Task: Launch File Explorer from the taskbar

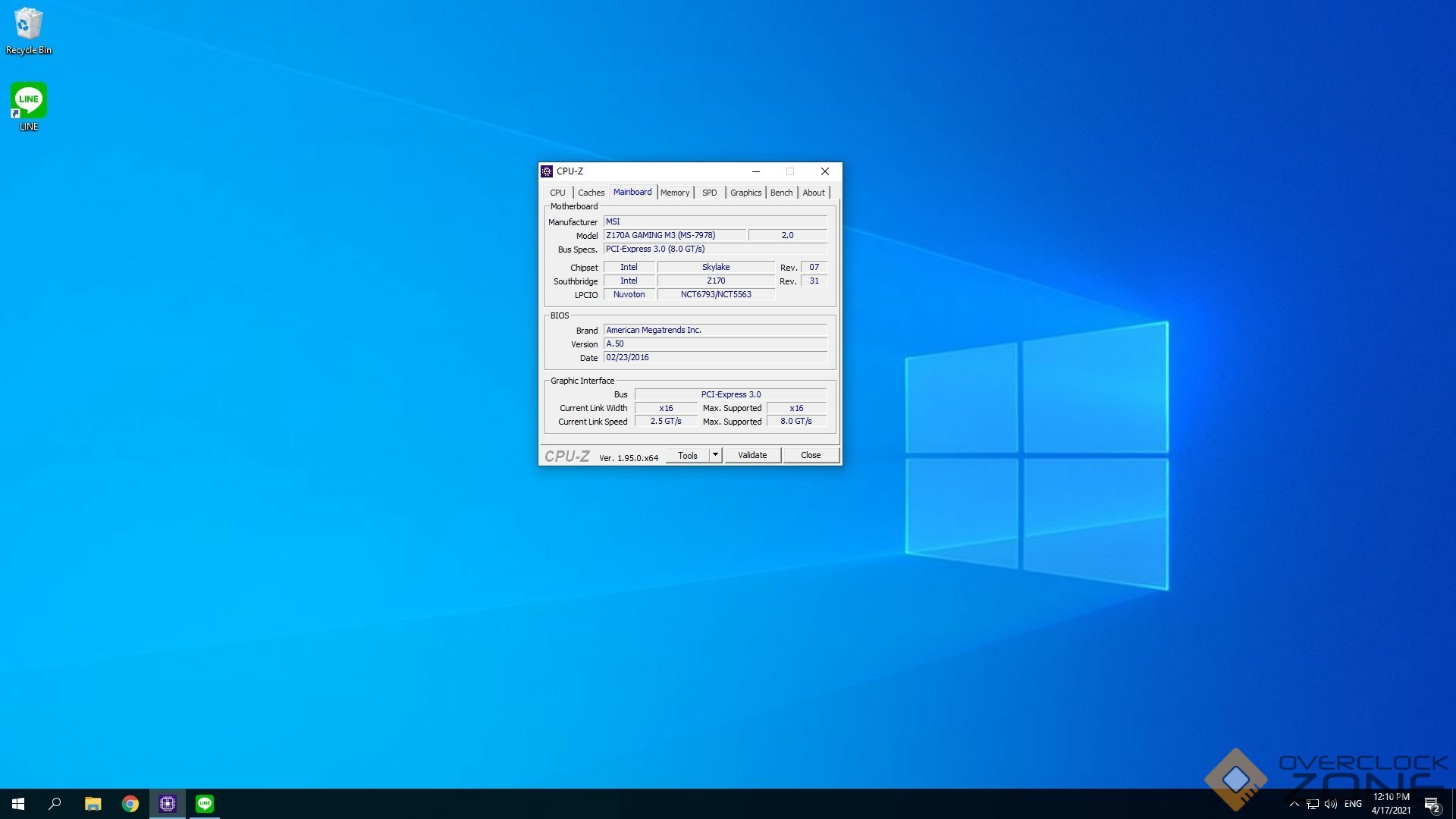Action: pyautogui.click(x=93, y=804)
